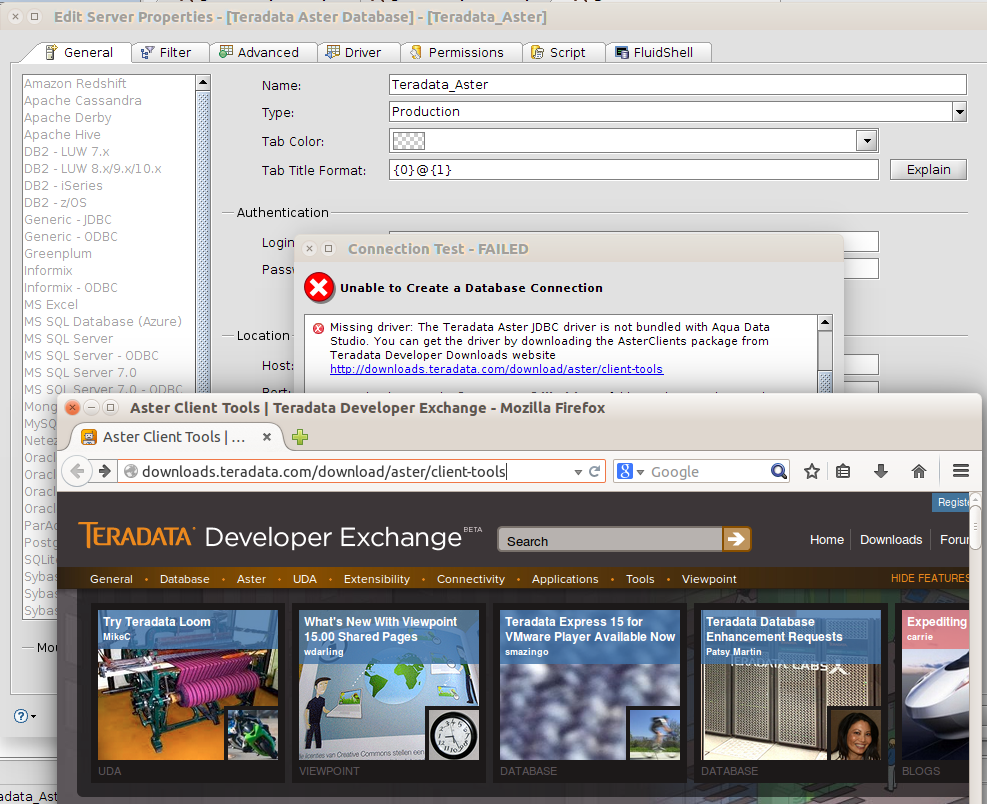The image size is (987, 804).
Task: Click the Name field containing Teradata_Aster
Action: 677,84
